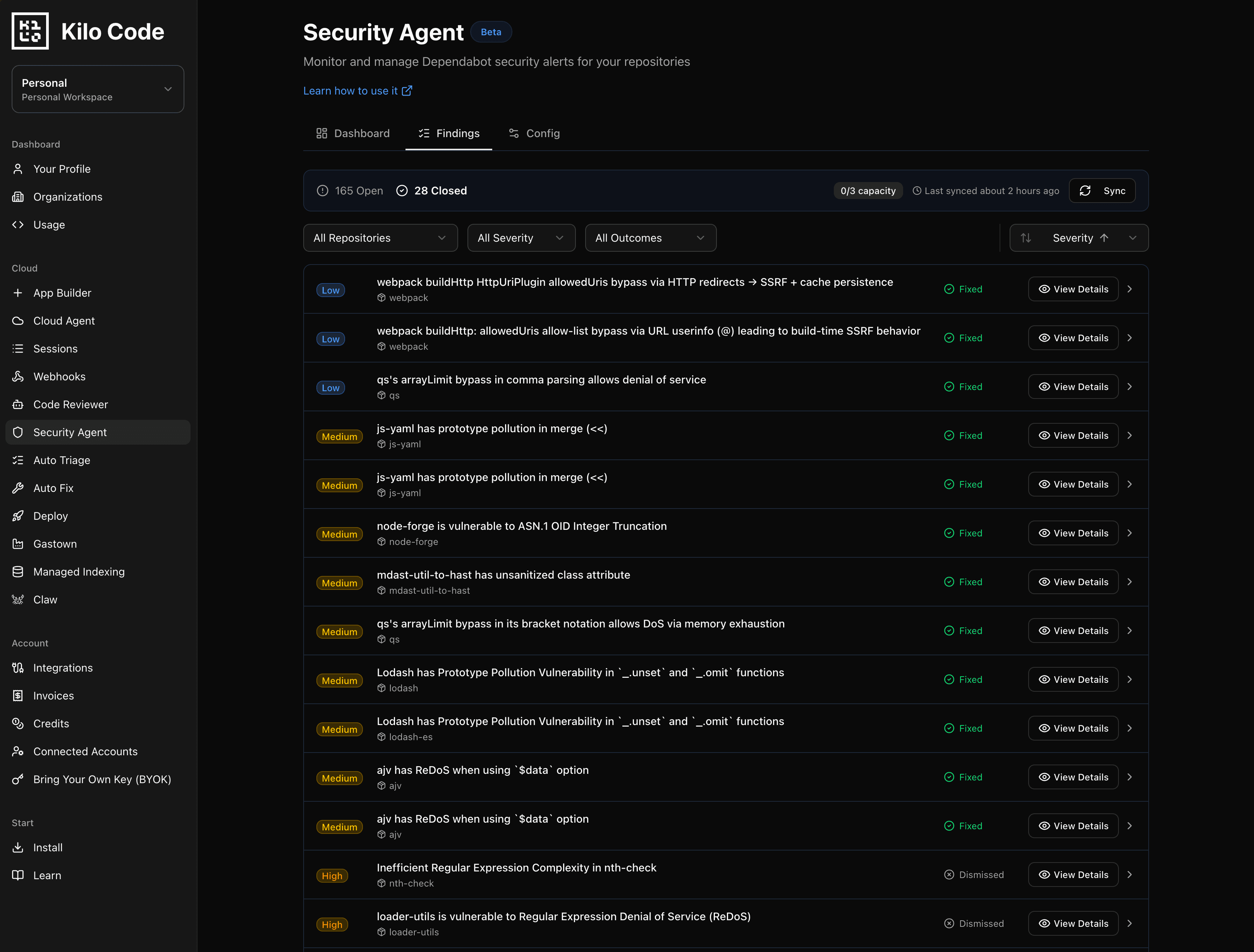The height and width of the screenshot is (952, 1254).
Task: Click the High badge on loader-utils row
Action: click(332, 925)
